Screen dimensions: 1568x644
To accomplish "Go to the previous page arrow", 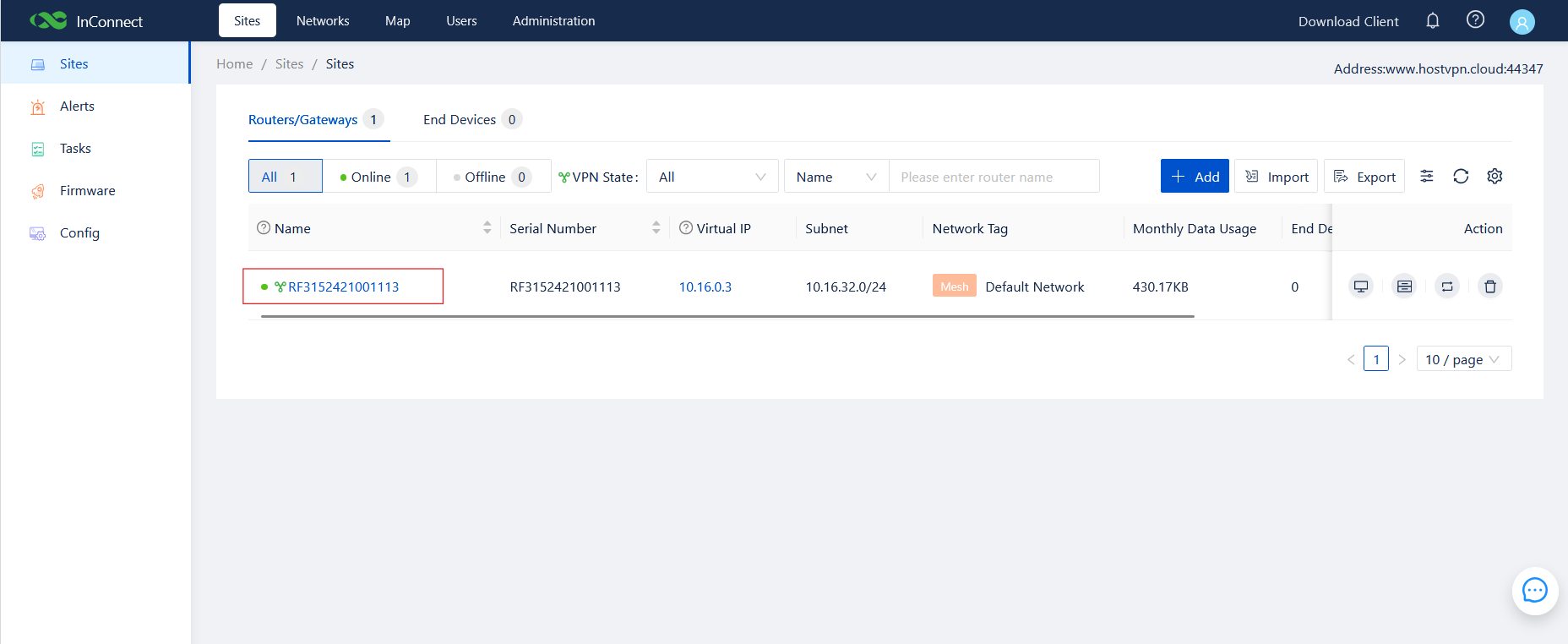I will pos(1351,359).
